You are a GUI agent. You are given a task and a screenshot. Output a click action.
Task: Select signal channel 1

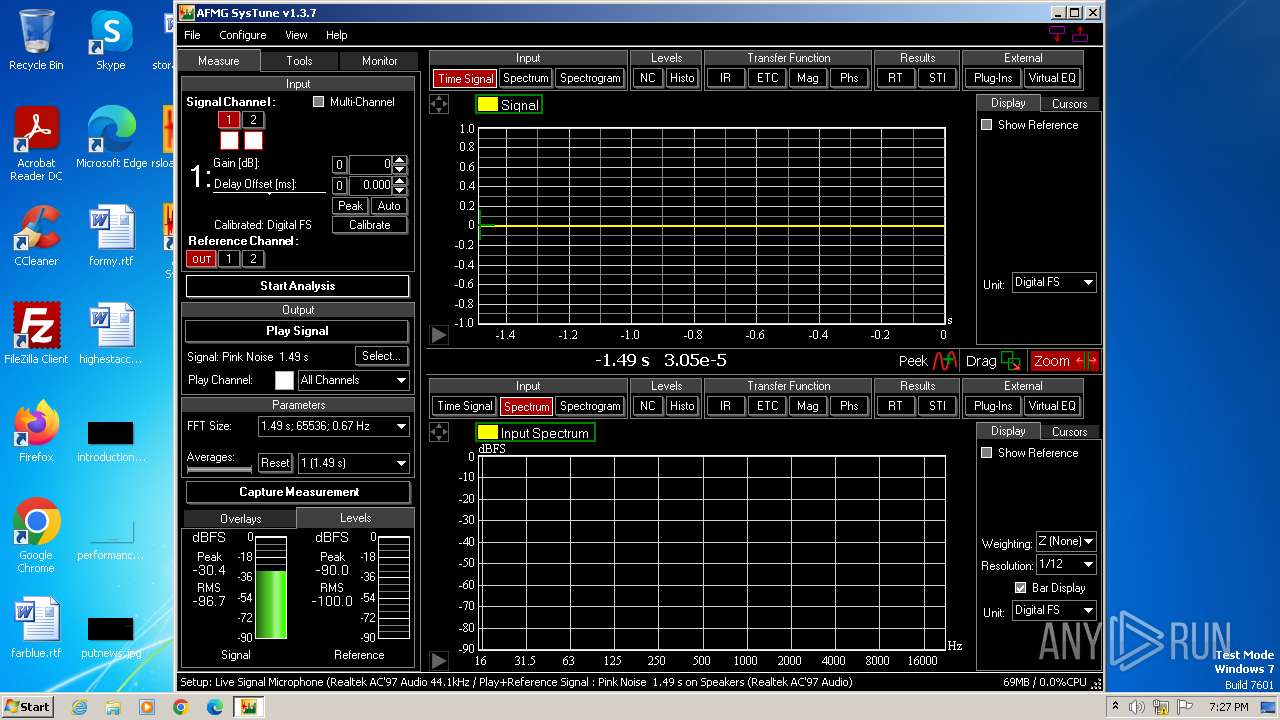(229, 120)
